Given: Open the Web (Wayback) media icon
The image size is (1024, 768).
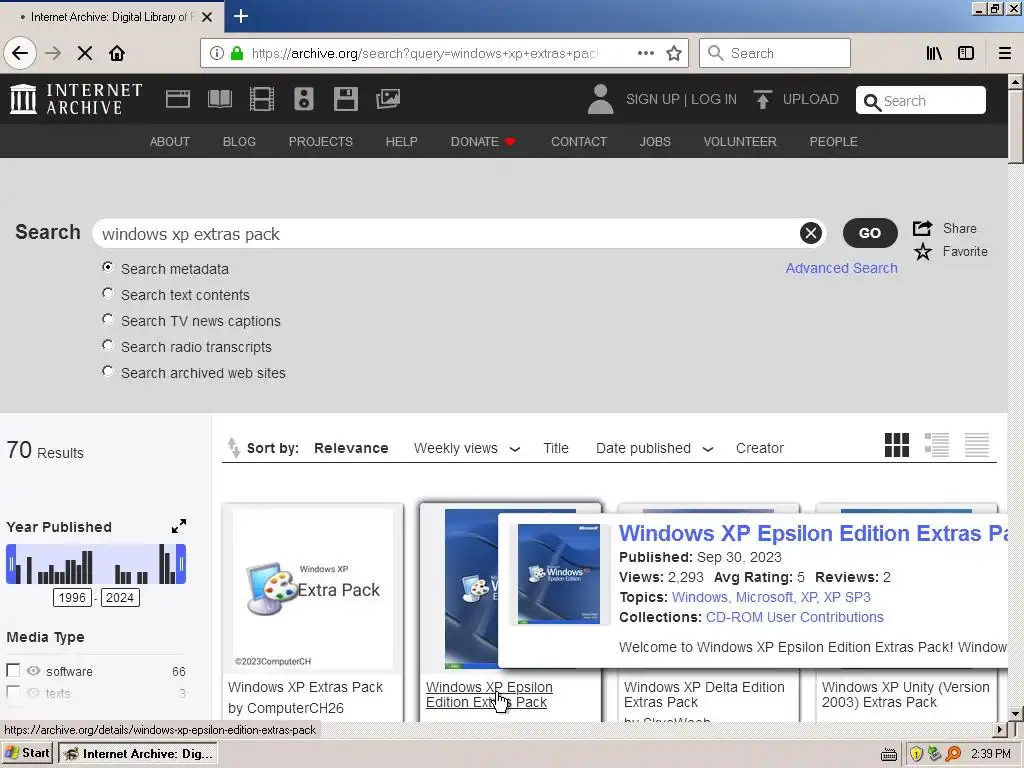Looking at the screenshot, I should pyautogui.click(x=178, y=99).
